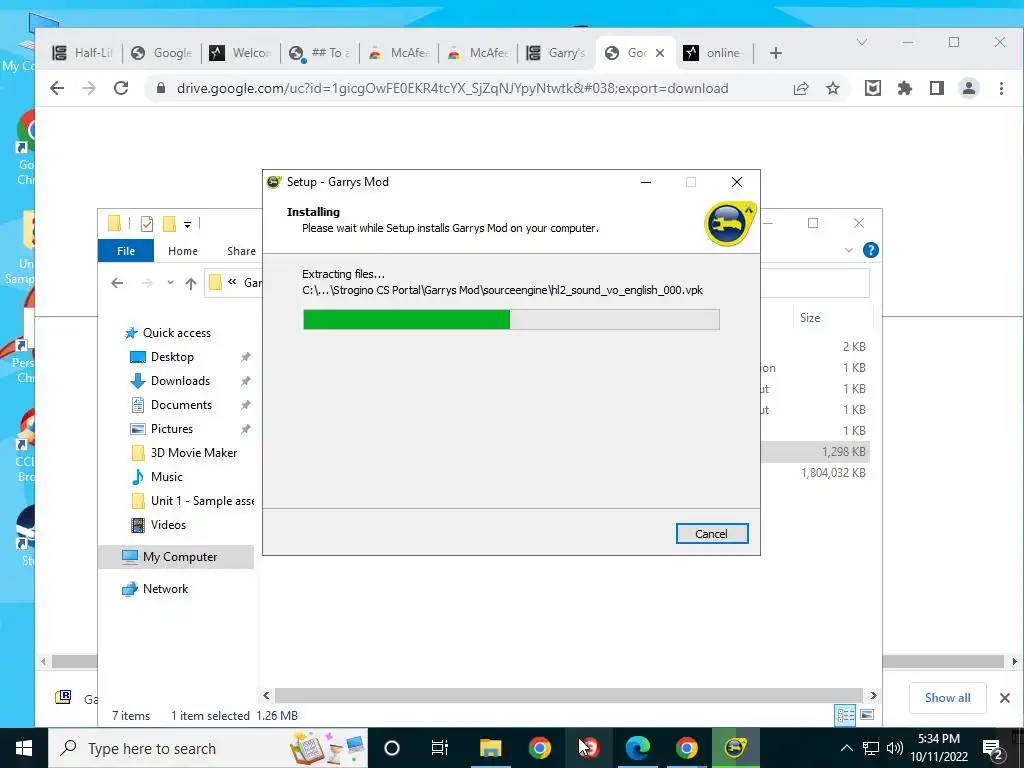Click Explorer horizontal scrollbar

tap(568, 696)
